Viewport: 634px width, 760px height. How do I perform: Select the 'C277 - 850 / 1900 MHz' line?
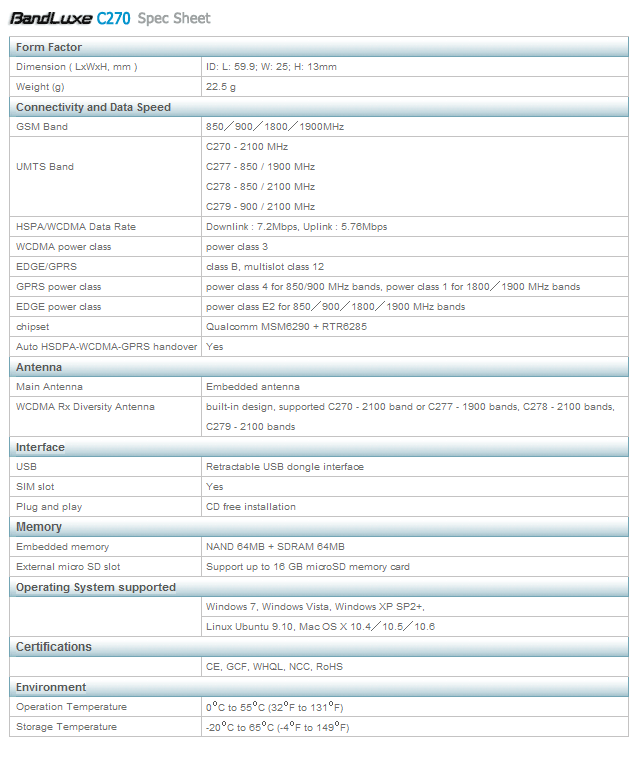pyautogui.click(x=260, y=167)
